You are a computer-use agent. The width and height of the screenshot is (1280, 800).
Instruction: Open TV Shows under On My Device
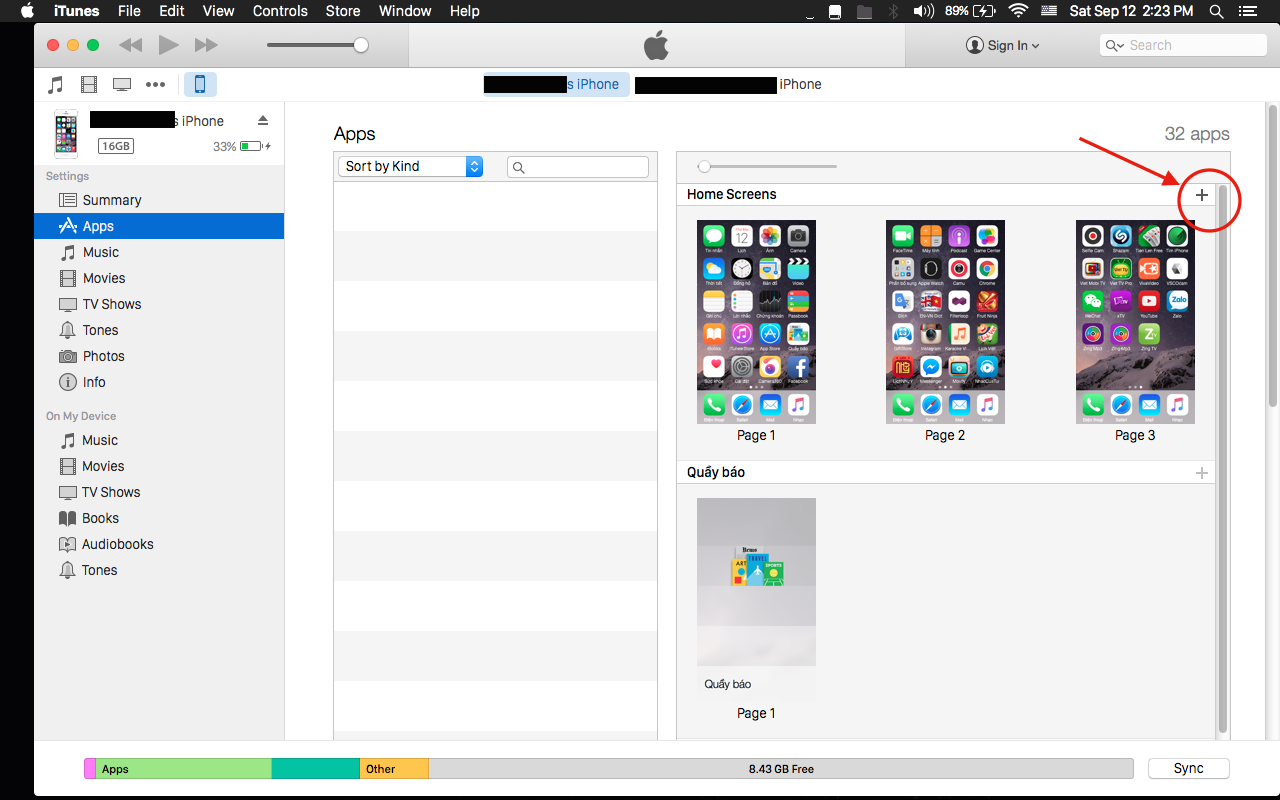[x=159, y=492]
